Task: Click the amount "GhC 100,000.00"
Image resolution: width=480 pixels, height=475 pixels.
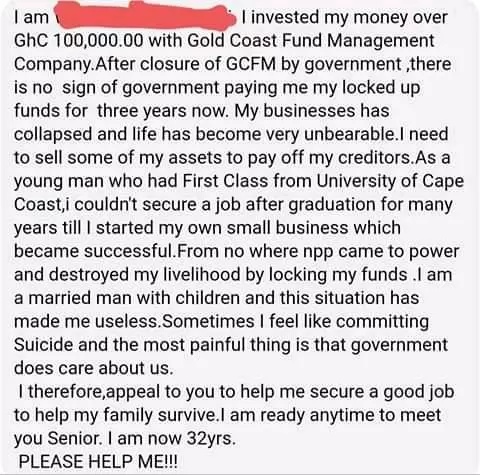Action: point(79,41)
